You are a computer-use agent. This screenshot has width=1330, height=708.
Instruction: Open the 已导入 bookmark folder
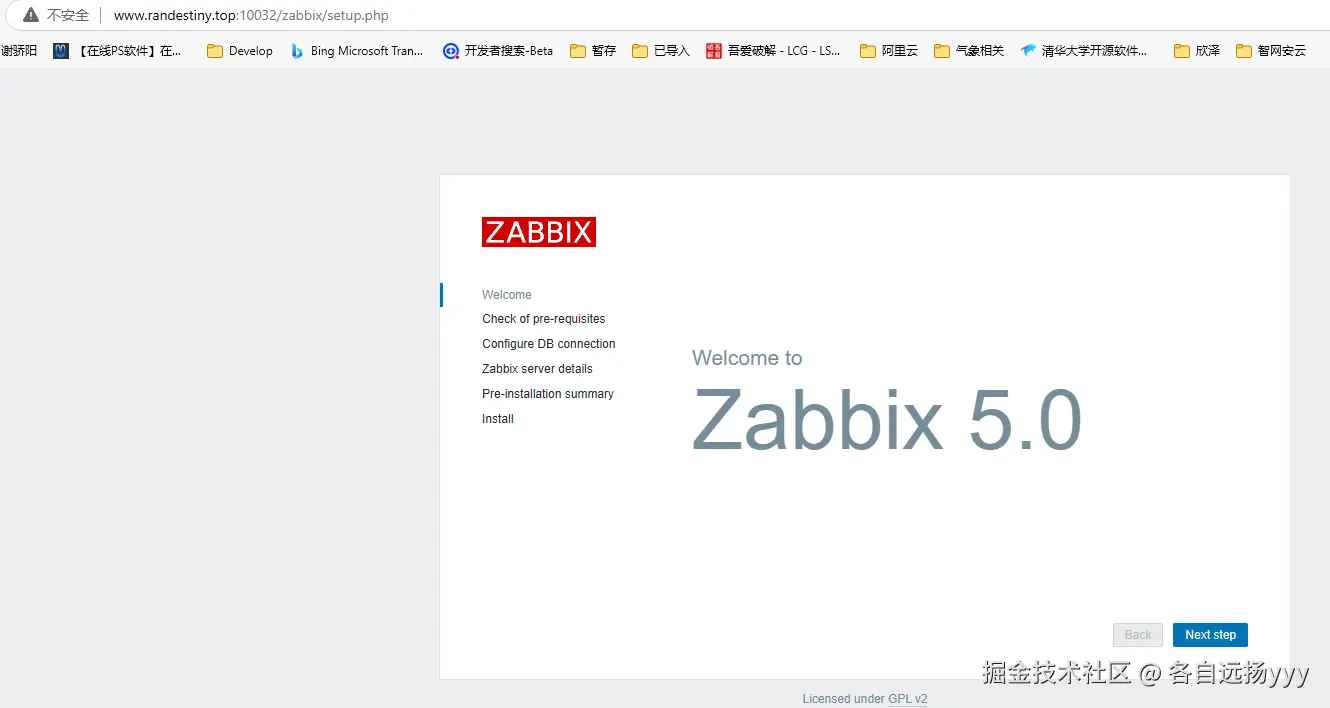(661, 51)
